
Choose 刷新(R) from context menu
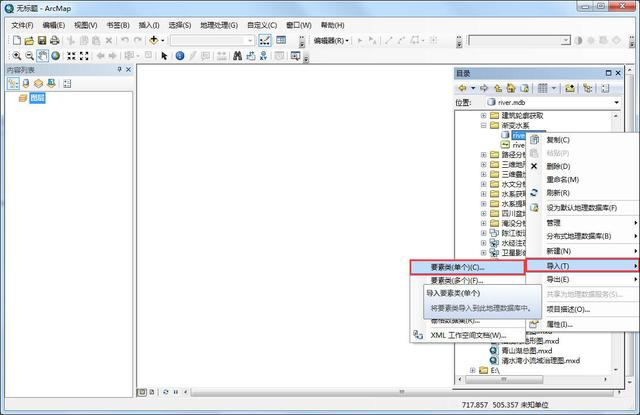coord(582,193)
